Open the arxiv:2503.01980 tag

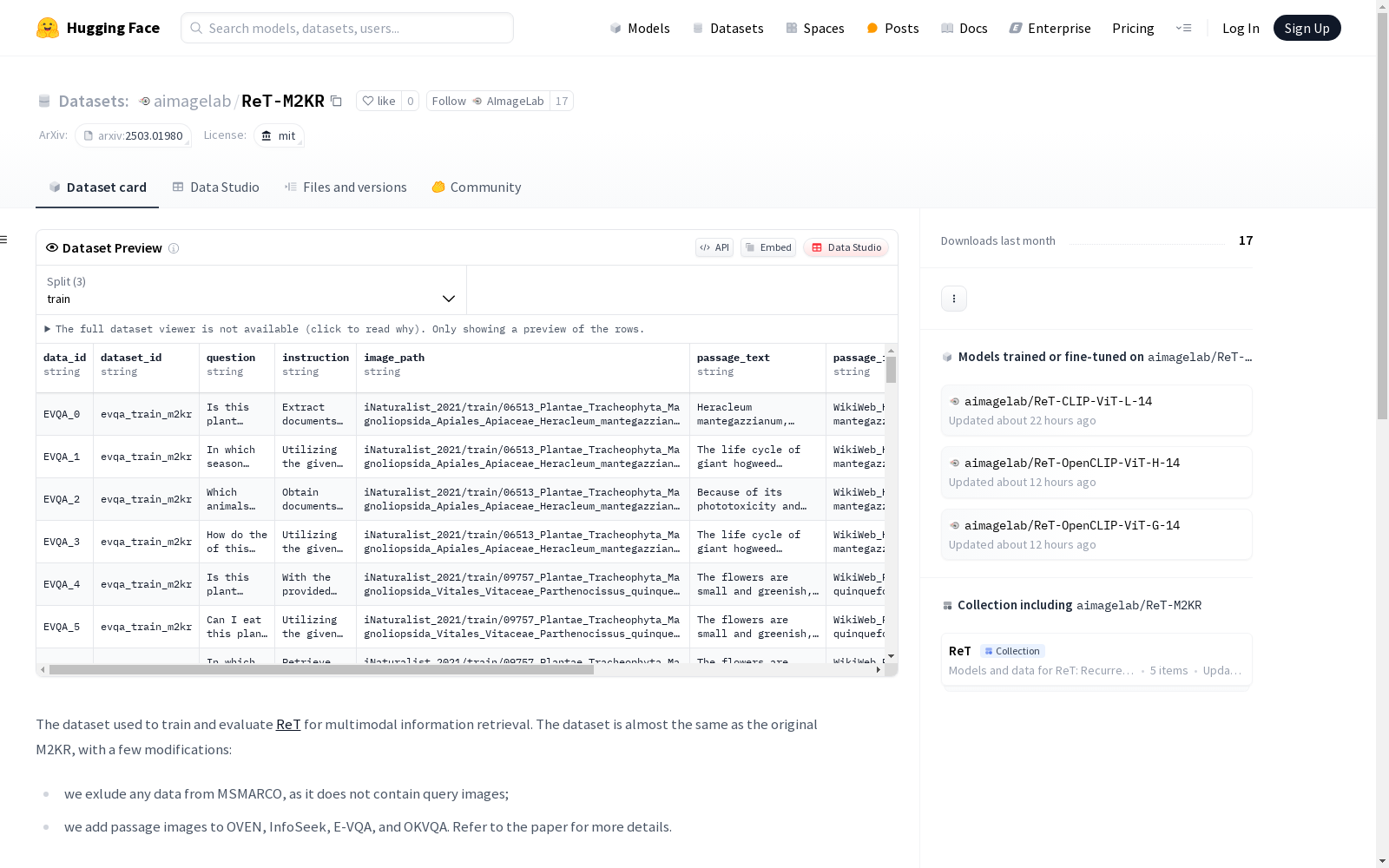click(133, 135)
